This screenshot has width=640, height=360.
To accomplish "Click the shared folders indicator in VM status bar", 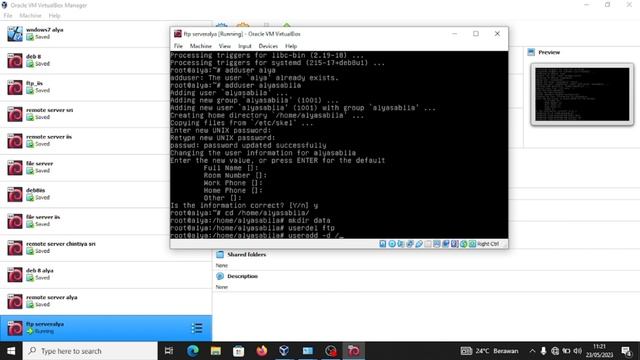I will pyautogui.click(x=428, y=244).
